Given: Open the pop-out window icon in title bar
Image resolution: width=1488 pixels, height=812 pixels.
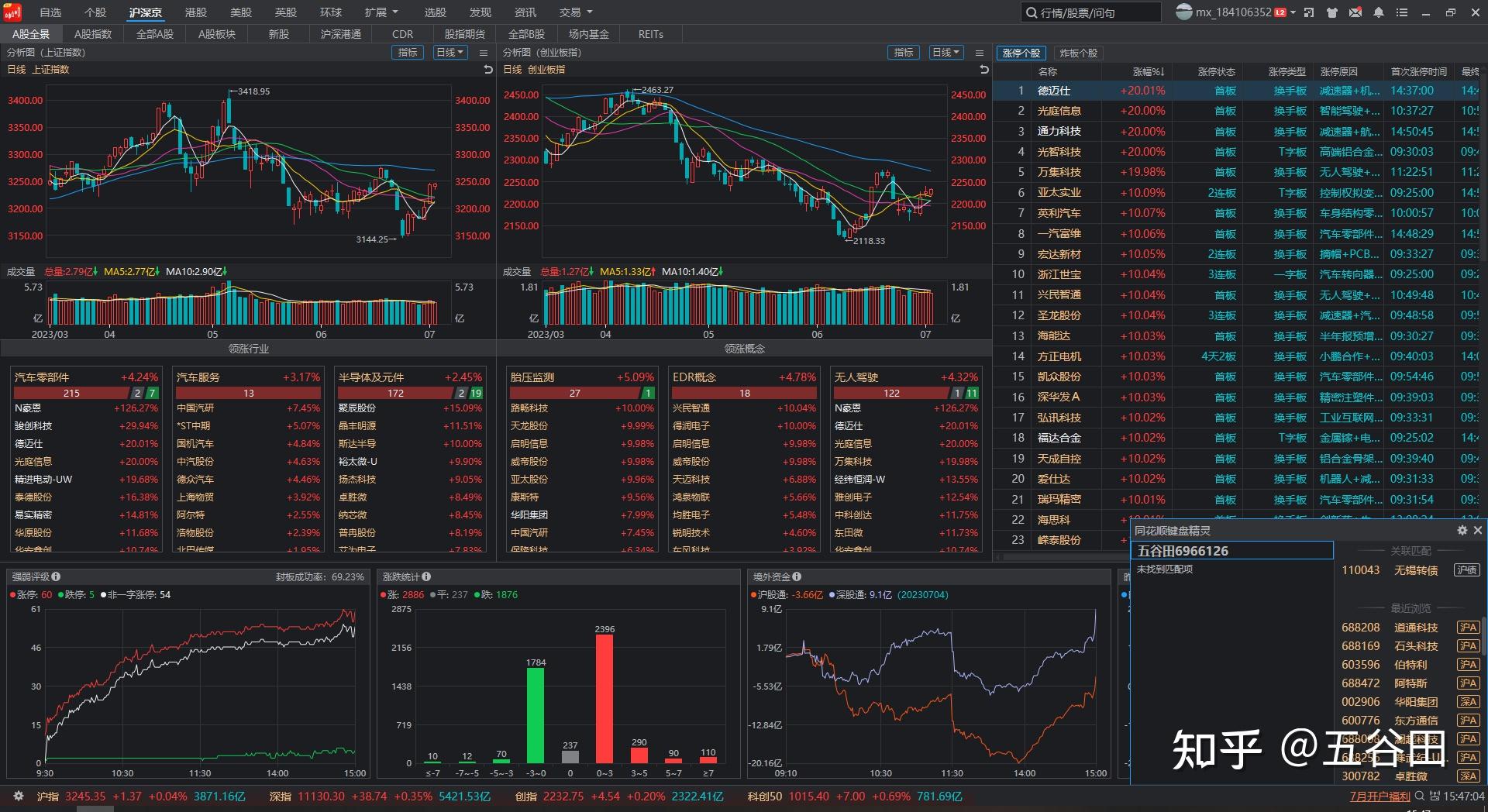Looking at the screenshot, I should tap(1309, 12).
